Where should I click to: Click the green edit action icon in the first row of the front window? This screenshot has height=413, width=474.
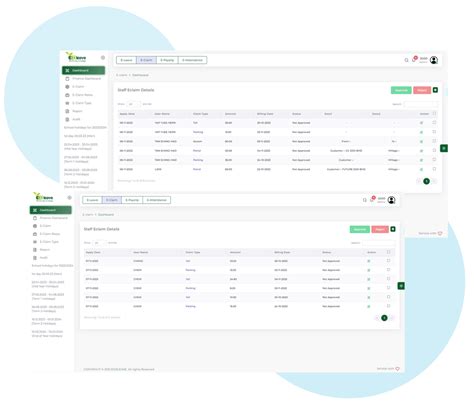369,261
